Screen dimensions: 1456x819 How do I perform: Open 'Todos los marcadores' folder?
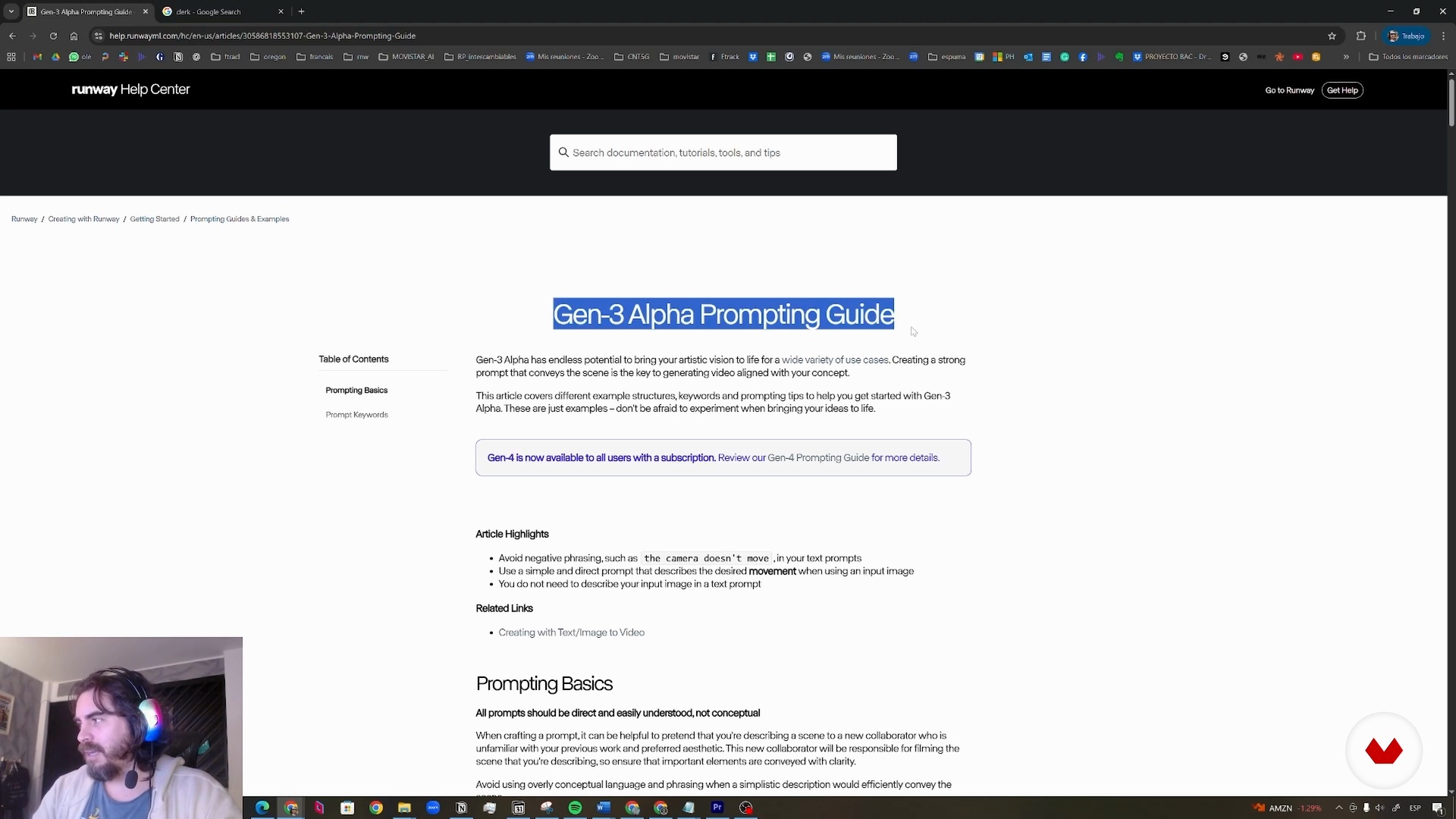point(1408,57)
